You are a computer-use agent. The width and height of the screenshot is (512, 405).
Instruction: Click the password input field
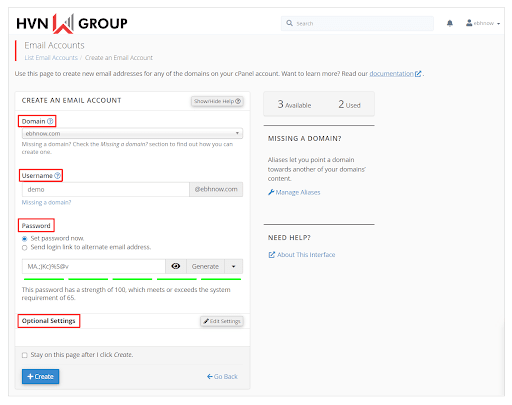pyautogui.click(x=94, y=266)
